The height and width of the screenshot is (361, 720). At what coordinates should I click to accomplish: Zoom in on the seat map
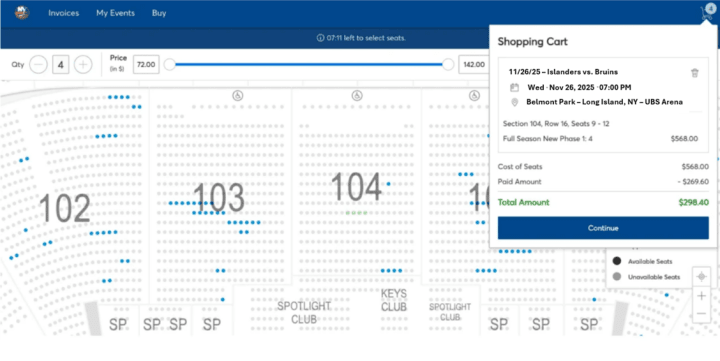point(701,296)
